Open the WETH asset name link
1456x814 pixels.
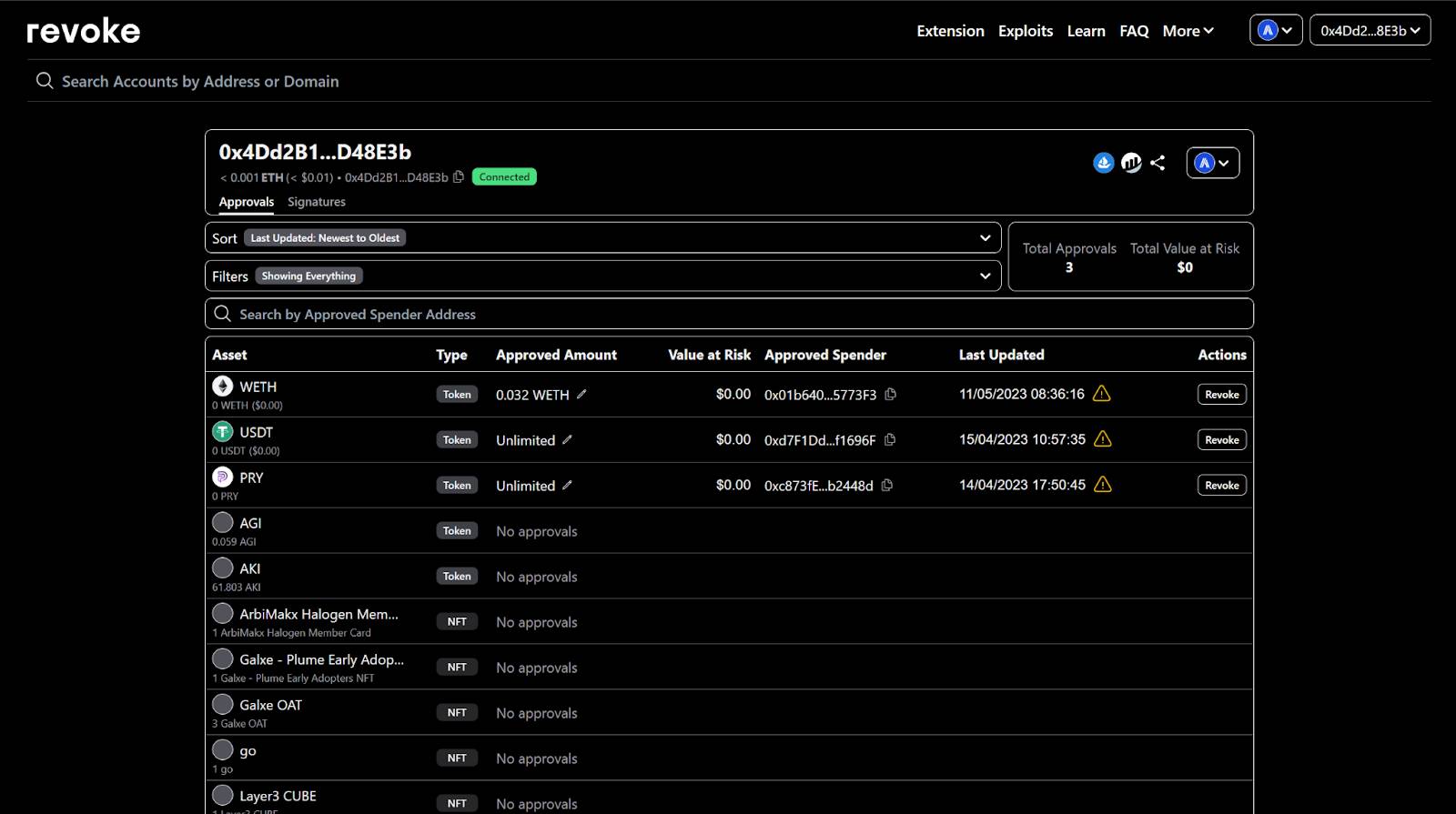pos(258,387)
